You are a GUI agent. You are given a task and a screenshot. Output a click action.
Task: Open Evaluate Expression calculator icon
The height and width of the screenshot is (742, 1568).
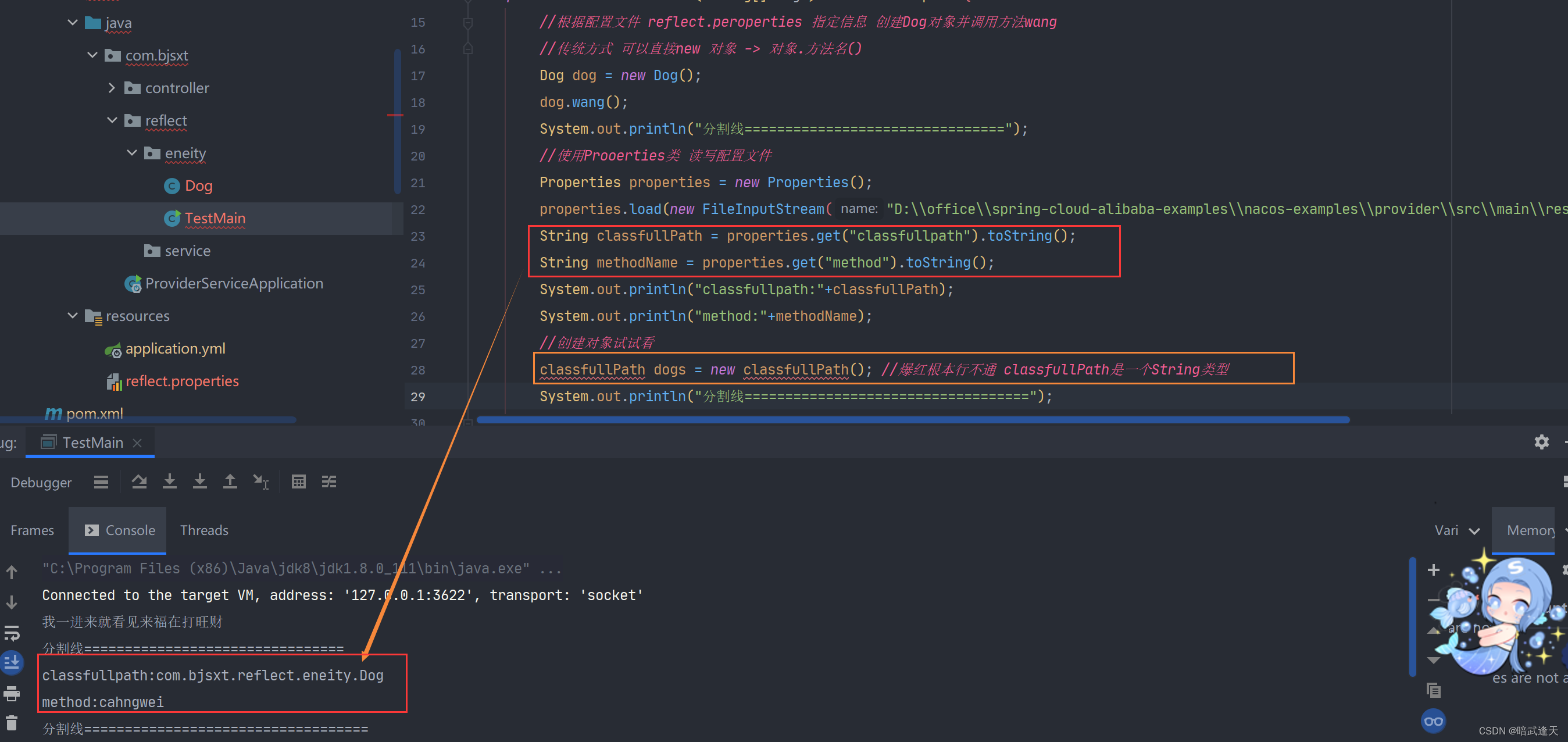tap(298, 482)
